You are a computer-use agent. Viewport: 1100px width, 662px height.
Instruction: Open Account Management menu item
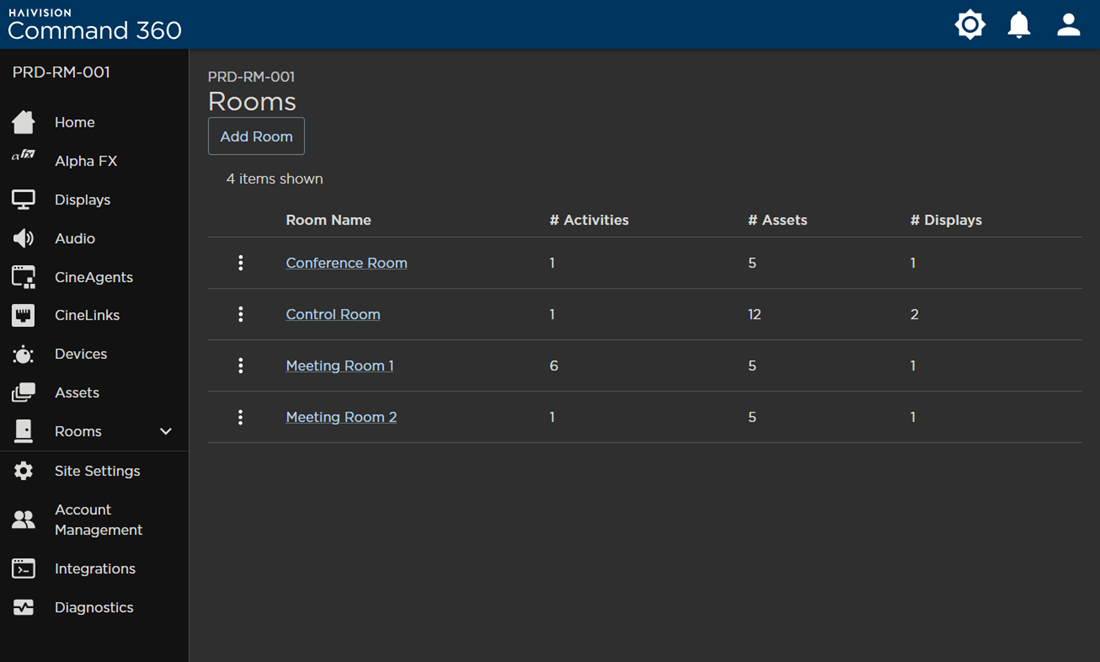coord(98,520)
